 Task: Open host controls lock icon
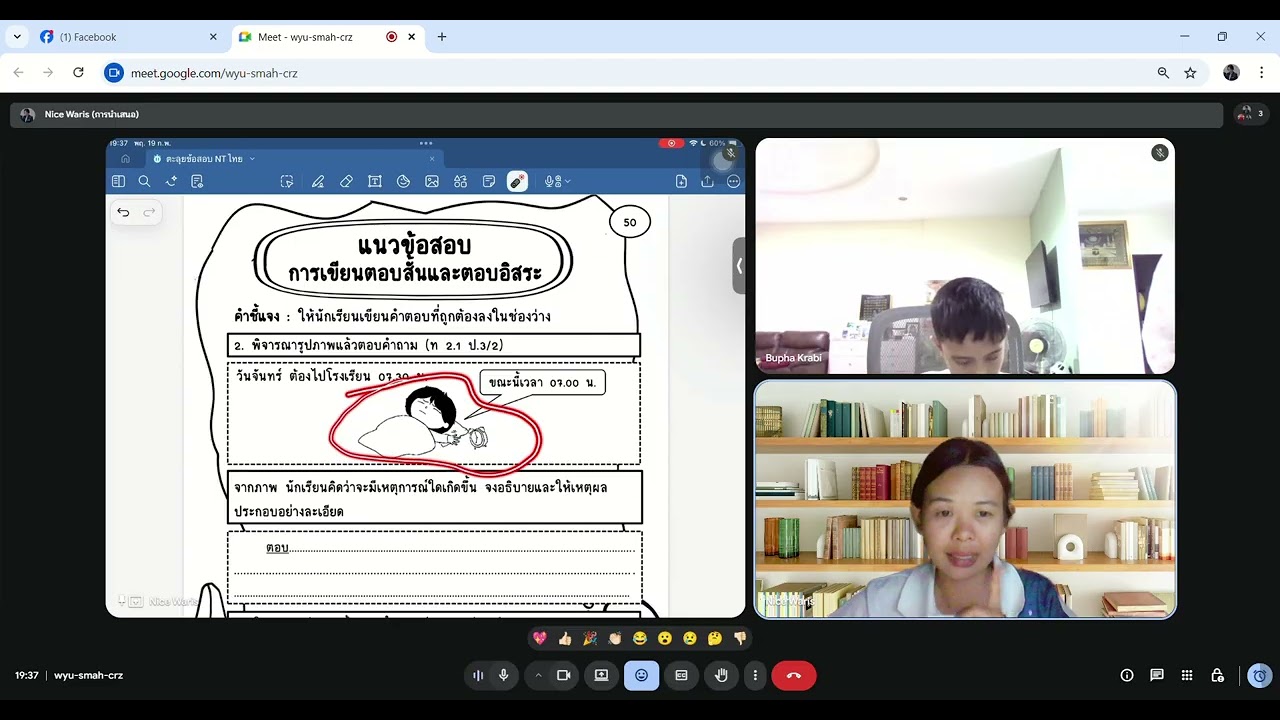click(x=1217, y=675)
